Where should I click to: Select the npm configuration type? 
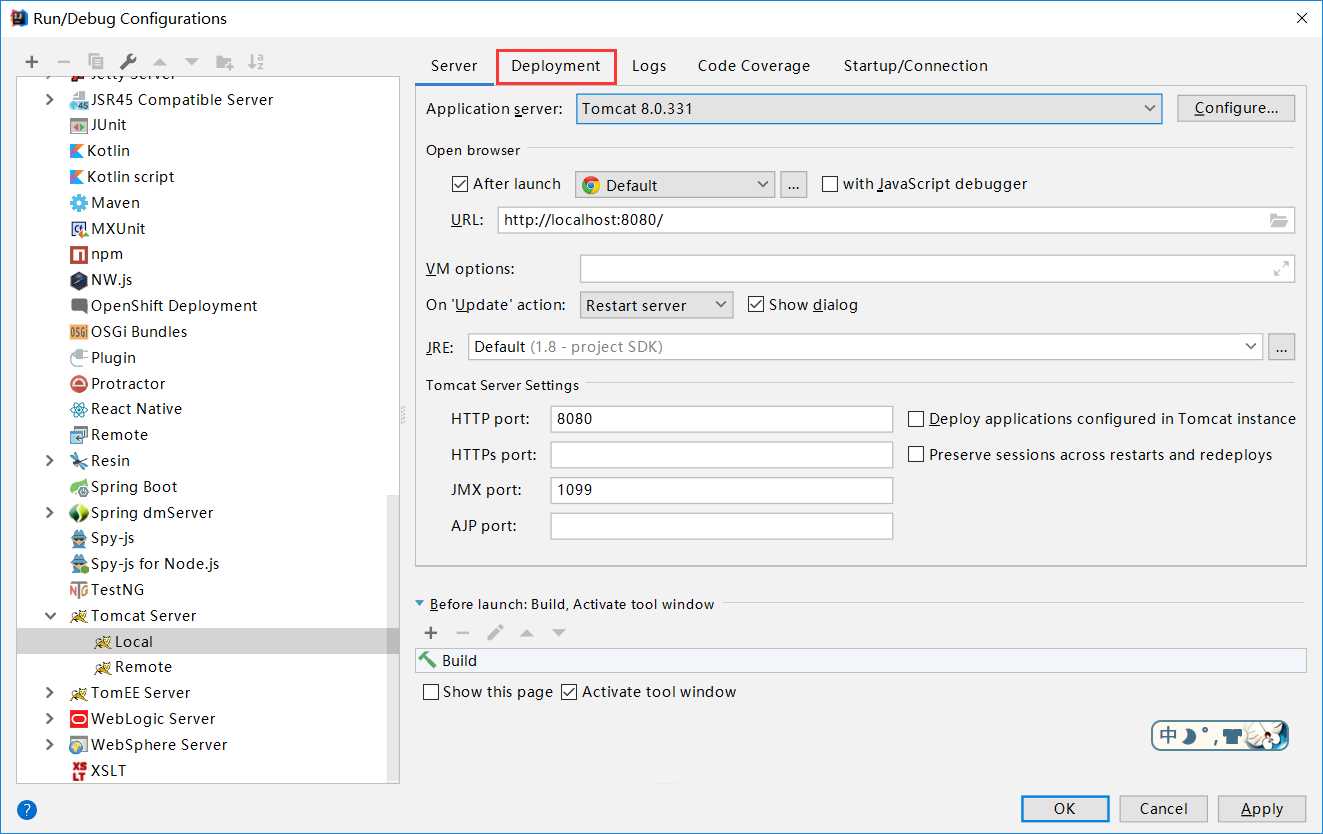[97, 254]
